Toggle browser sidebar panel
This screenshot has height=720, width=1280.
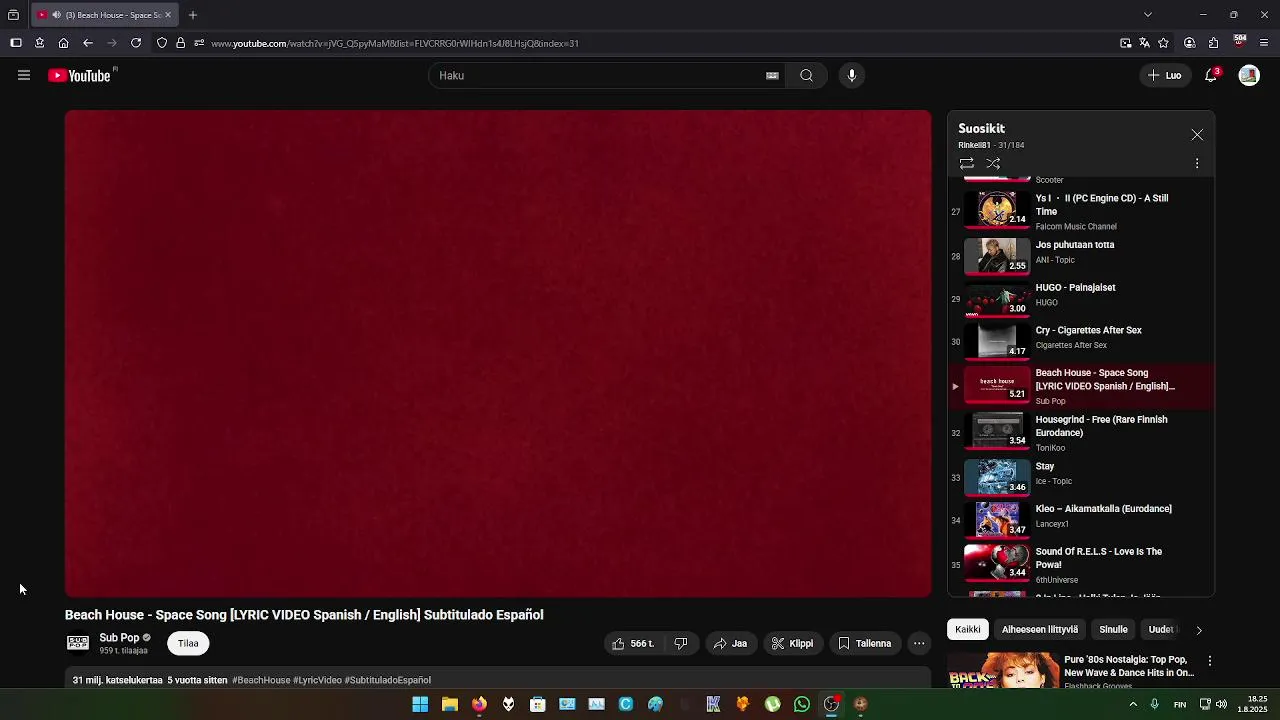coord(16,43)
